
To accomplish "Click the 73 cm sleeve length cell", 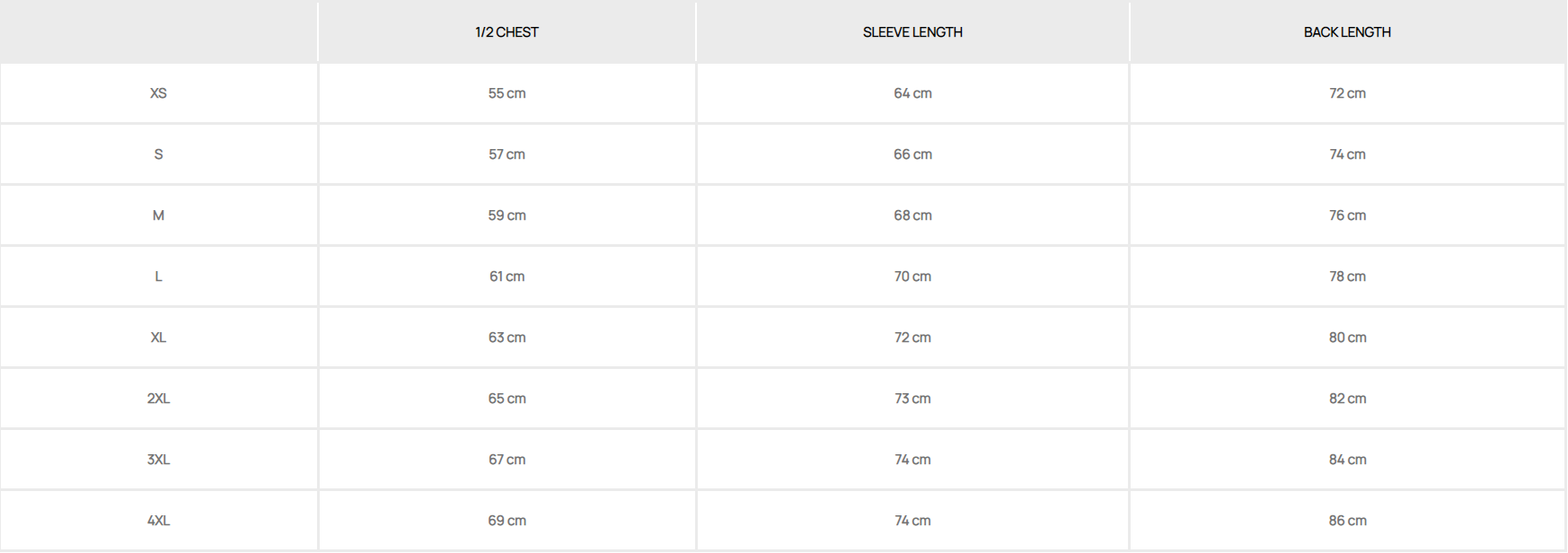I will 912,399.
